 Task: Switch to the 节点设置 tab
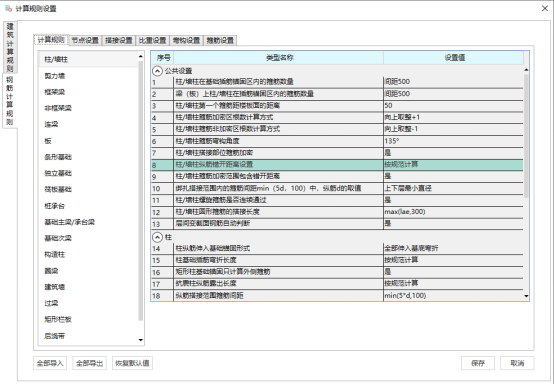click(85, 40)
